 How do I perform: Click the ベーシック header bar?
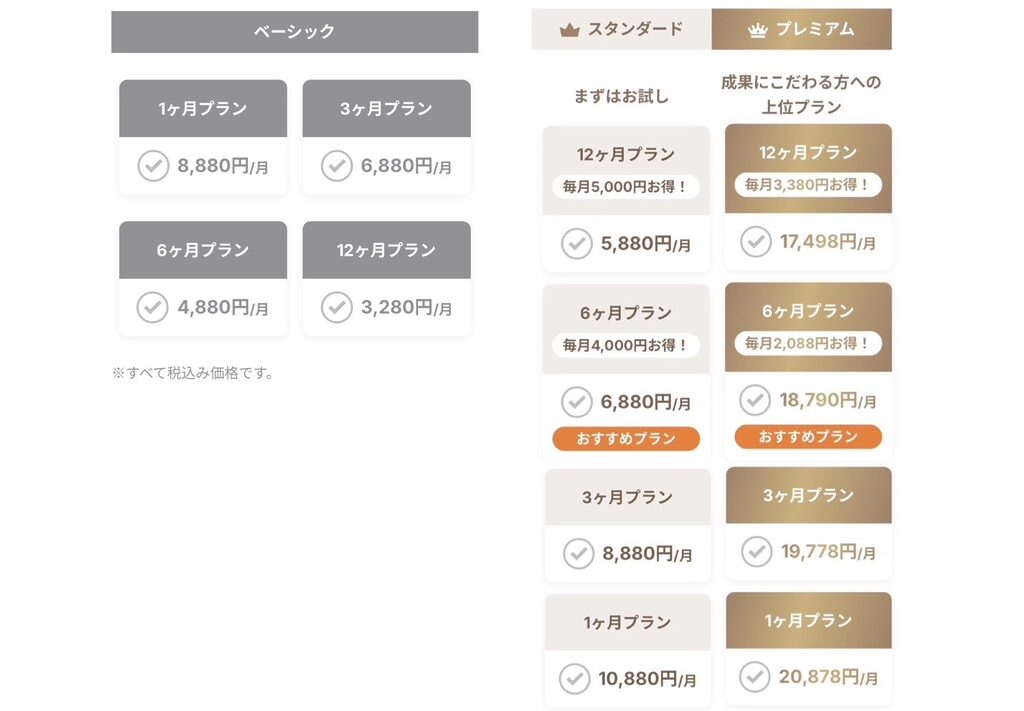click(x=295, y=31)
